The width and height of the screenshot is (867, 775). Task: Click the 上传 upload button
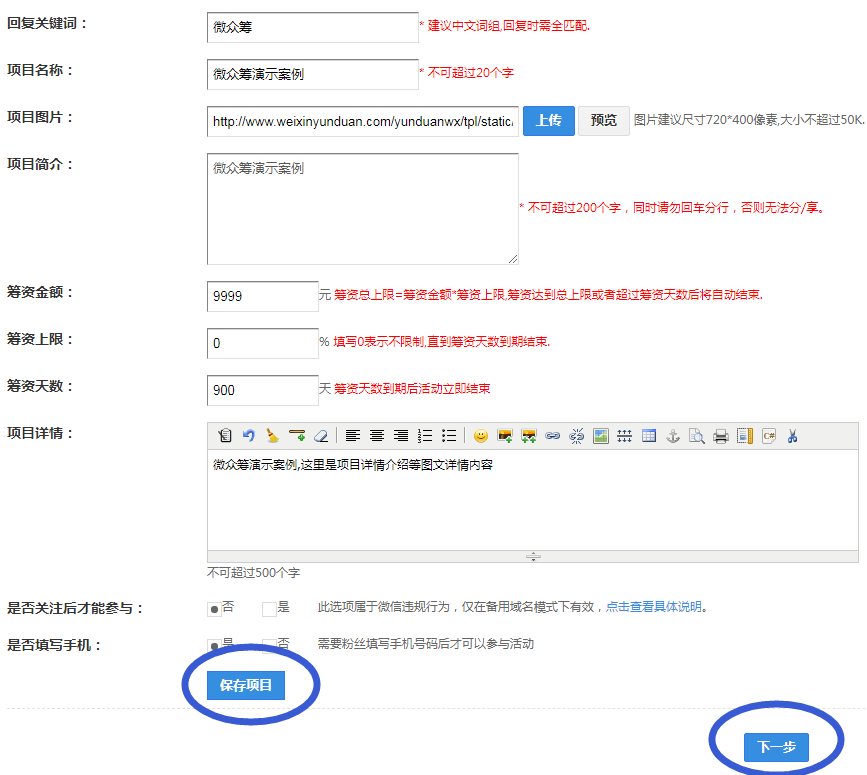tap(548, 121)
